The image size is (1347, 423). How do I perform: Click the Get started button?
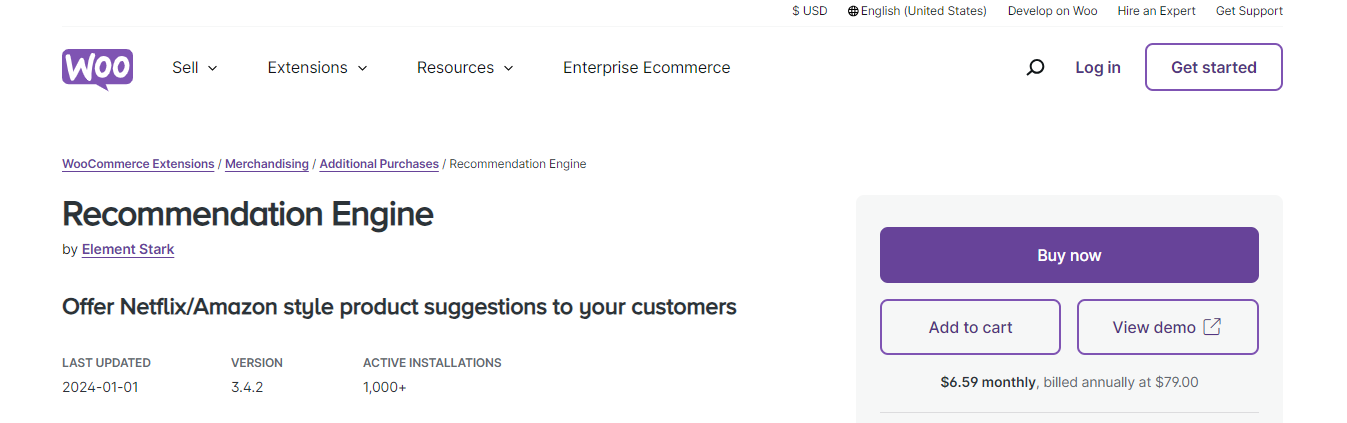pos(1213,67)
